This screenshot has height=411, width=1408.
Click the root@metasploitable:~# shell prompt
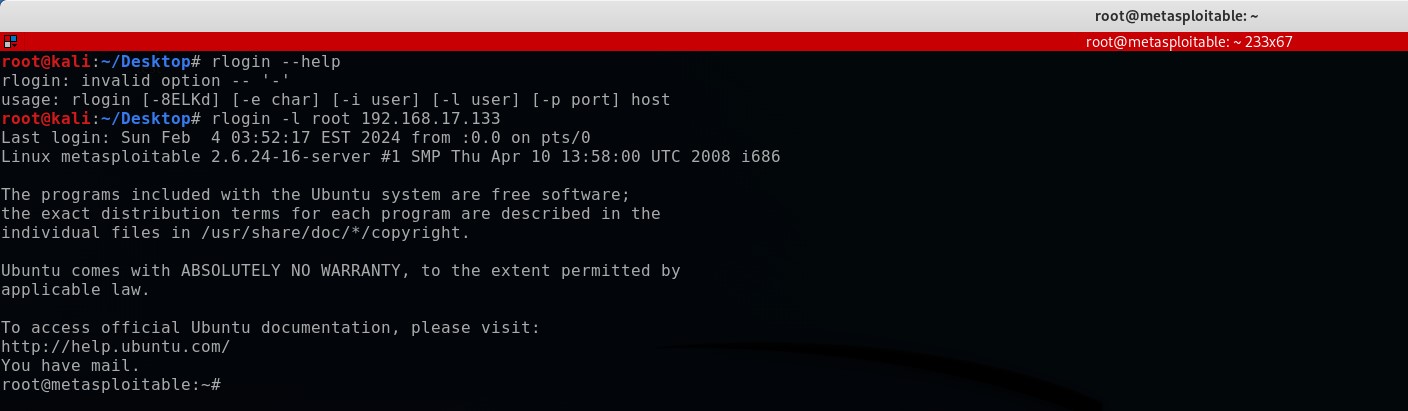point(110,385)
